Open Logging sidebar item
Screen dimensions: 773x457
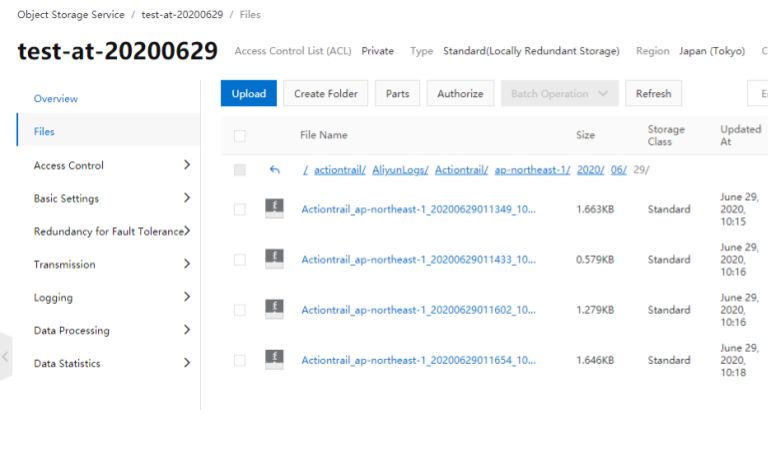point(53,298)
